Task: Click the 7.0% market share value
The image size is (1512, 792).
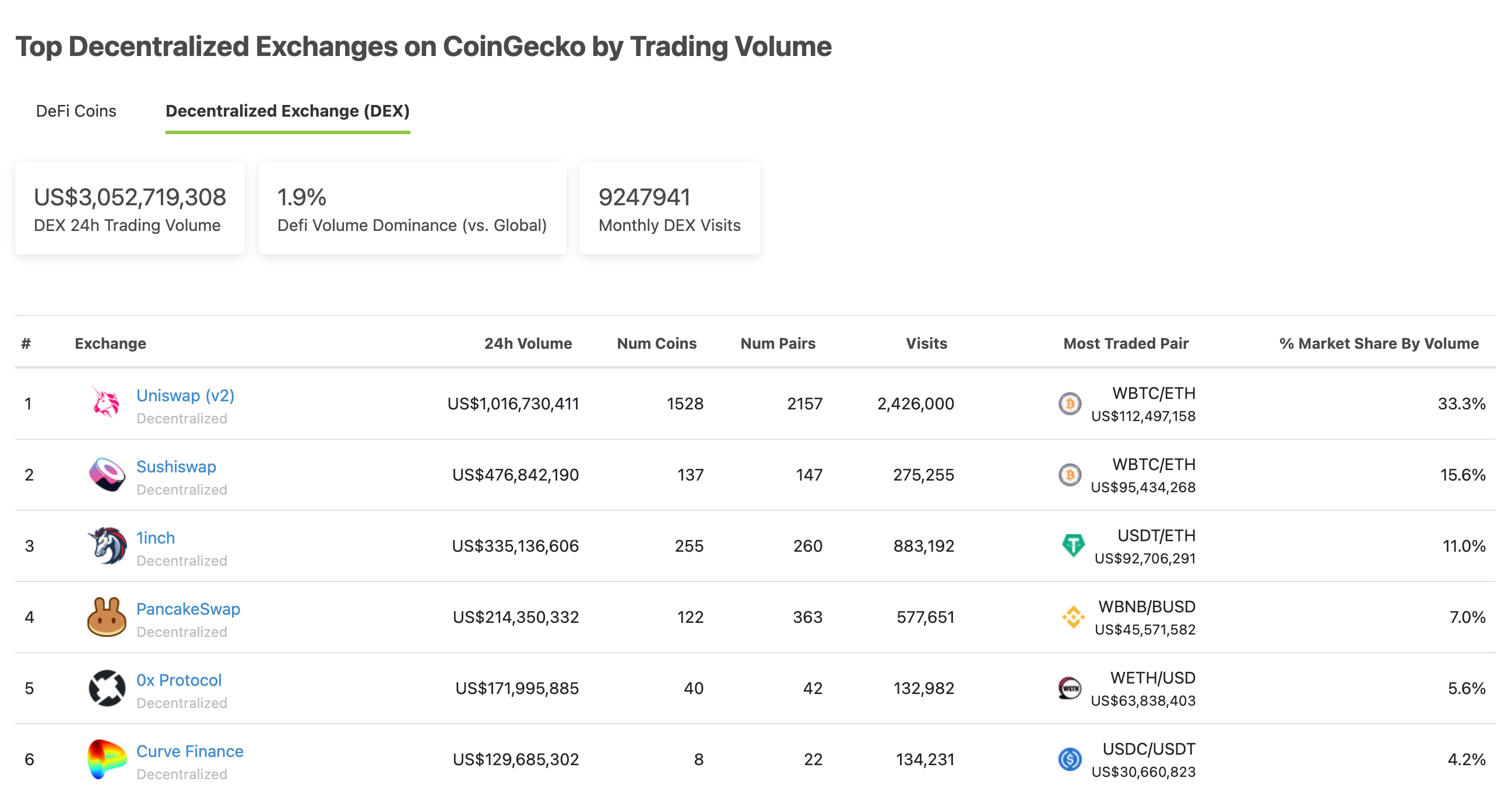Action: [1467, 616]
